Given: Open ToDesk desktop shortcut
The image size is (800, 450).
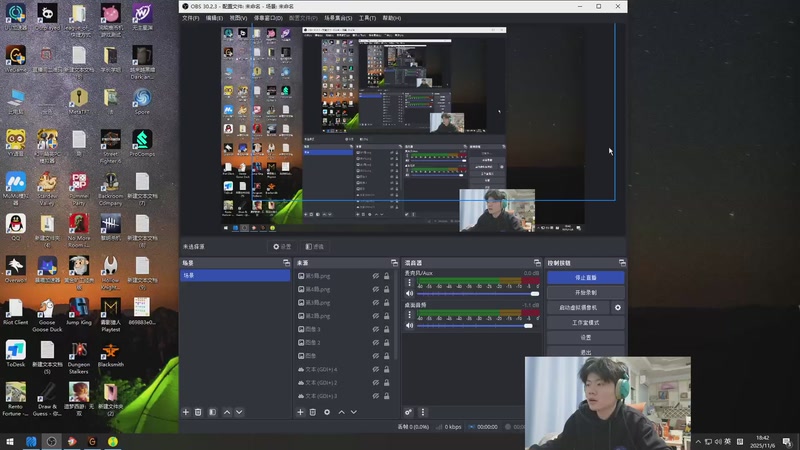Looking at the screenshot, I should pyautogui.click(x=16, y=354).
